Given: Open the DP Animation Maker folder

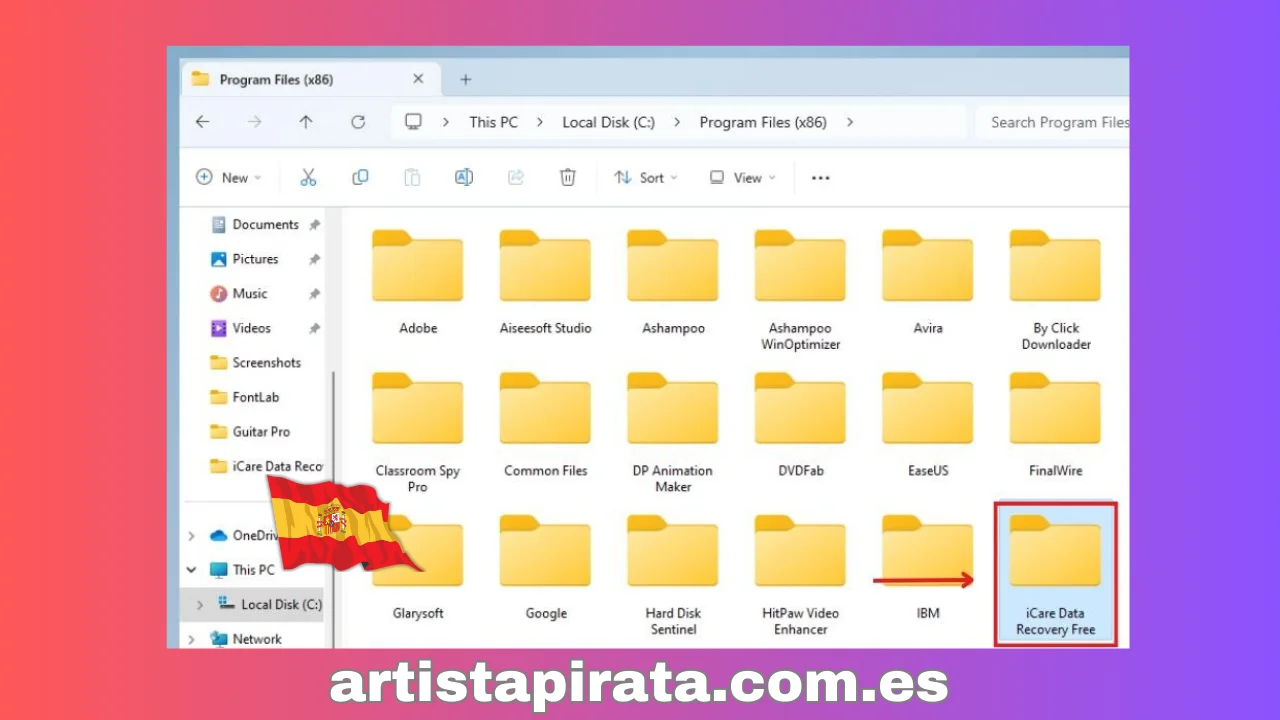Looking at the screenshot, I should tap(673, 433).
